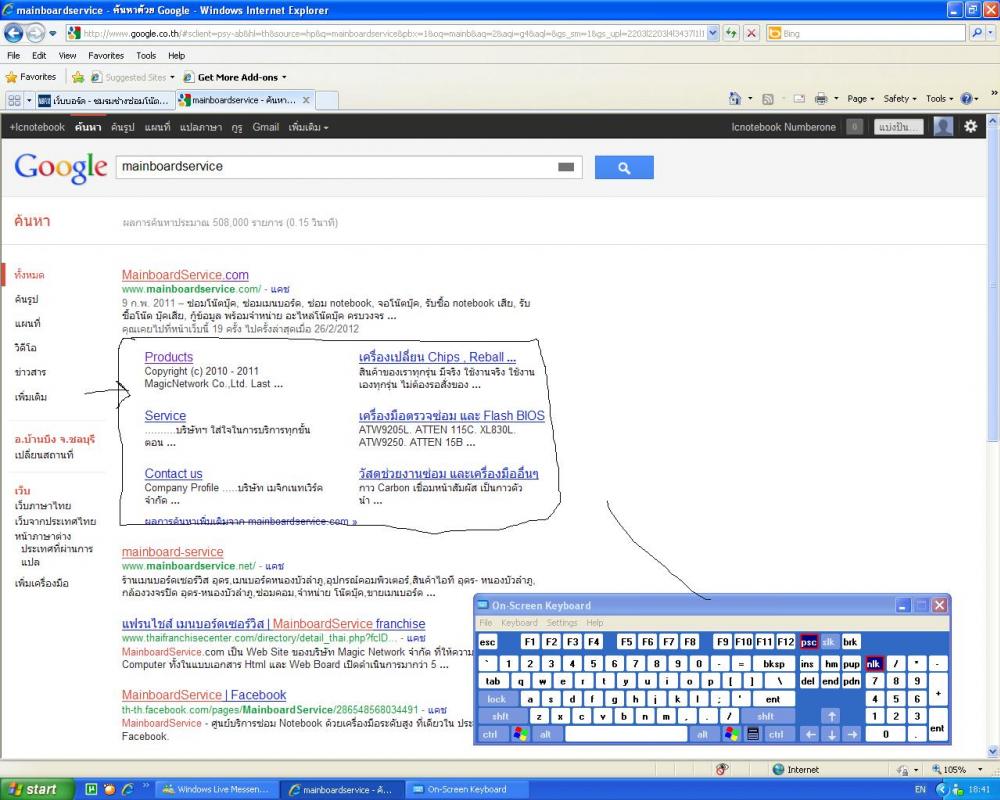The height and width of the screenshot is (800, 1000).
Task: Open the Contact us sitelink
Action: pyautogui.click(x=173, y=474)
